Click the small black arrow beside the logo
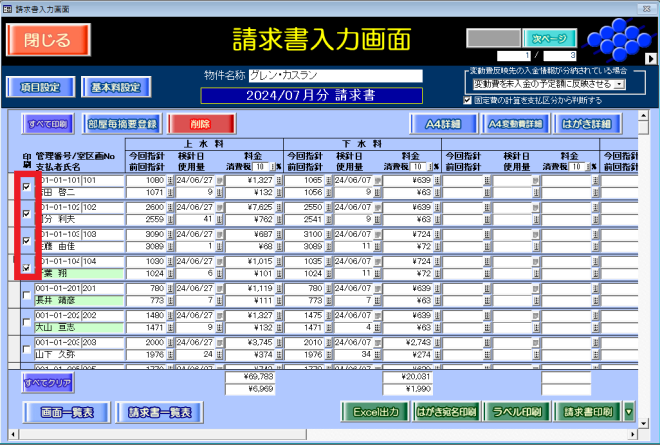The width and height of the screenshot is (660, 445). 651,58
